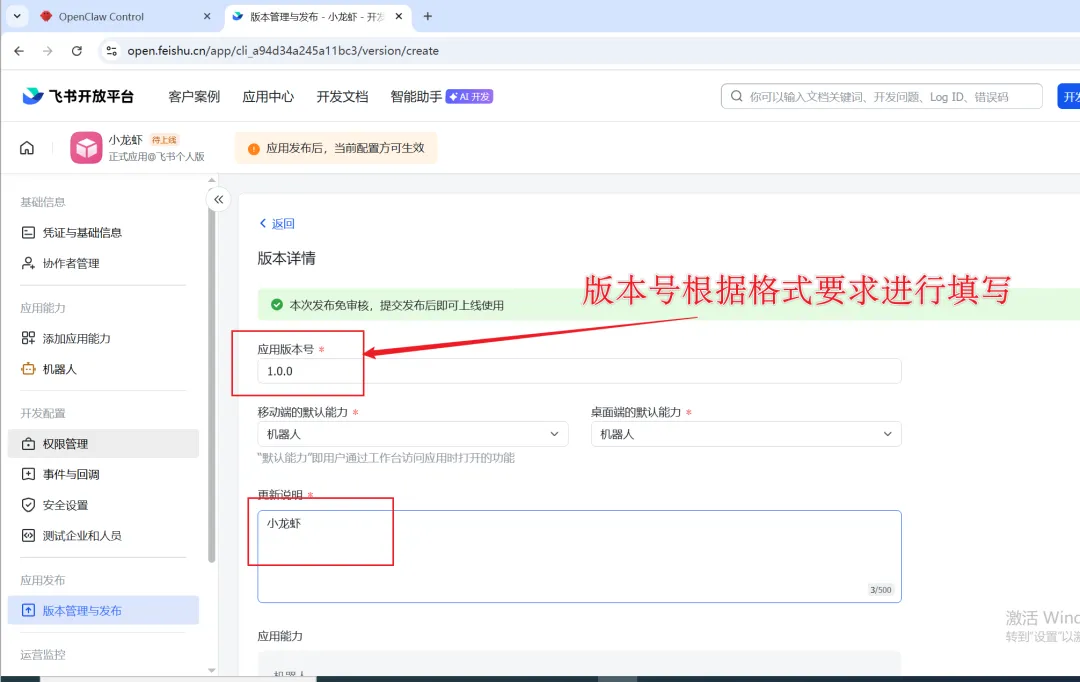Click the 版本管理与发布 upload icon

pos(28,610)
